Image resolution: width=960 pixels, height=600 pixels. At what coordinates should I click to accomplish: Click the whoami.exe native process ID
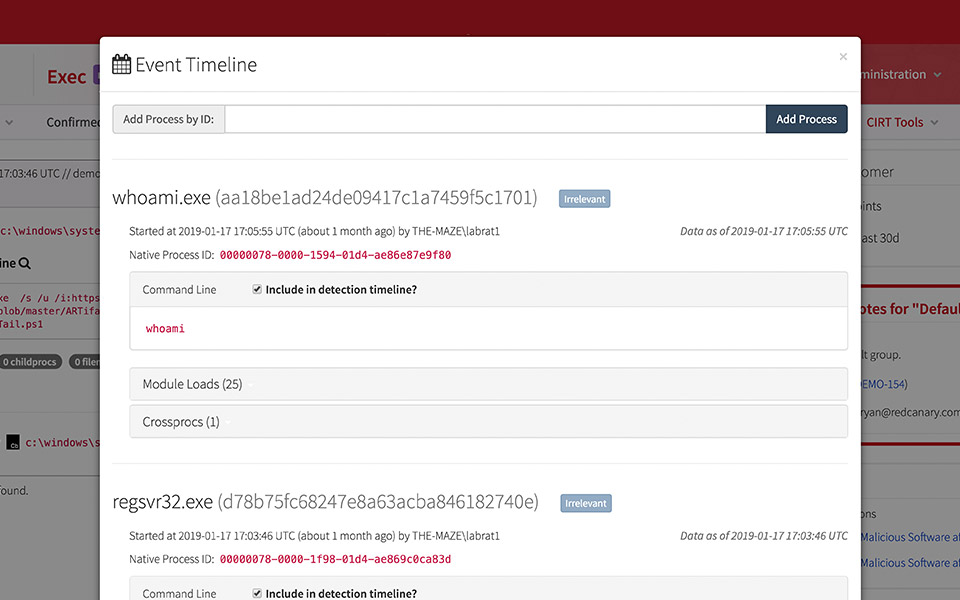click(x=335, y=255)
